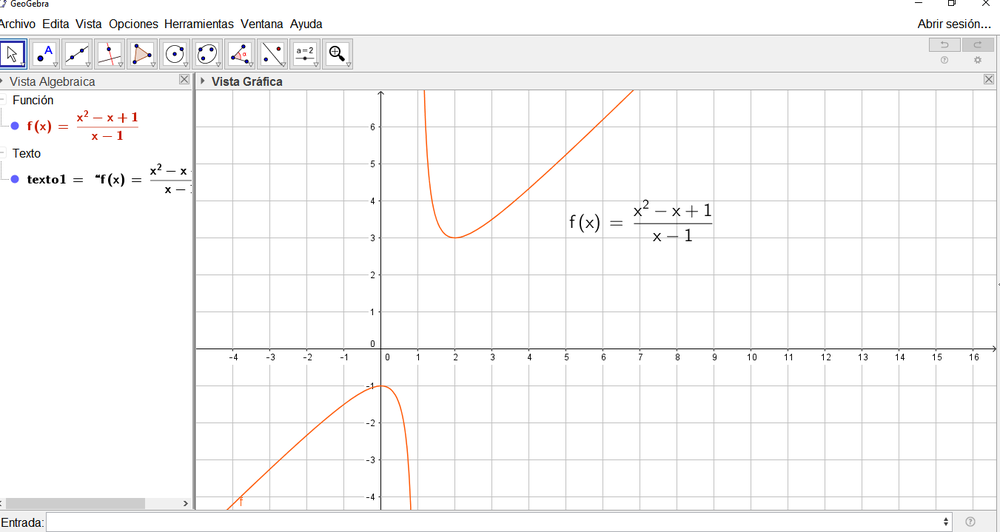Click the Entrada input field
The width and height of the screenshot is (1000, 532).
499,522
